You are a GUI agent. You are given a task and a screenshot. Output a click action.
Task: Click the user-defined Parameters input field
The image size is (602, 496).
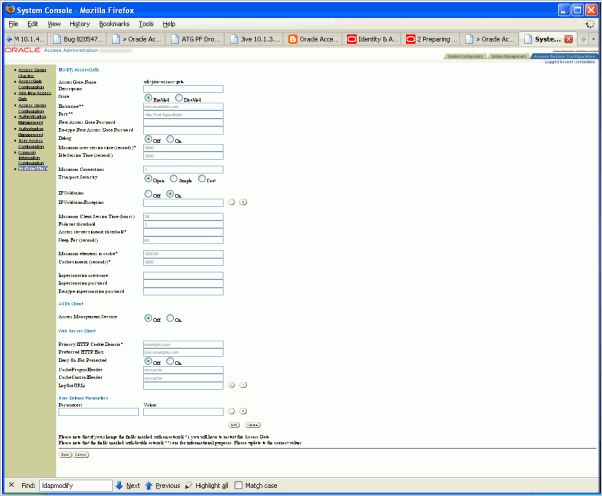click(98, 412)
